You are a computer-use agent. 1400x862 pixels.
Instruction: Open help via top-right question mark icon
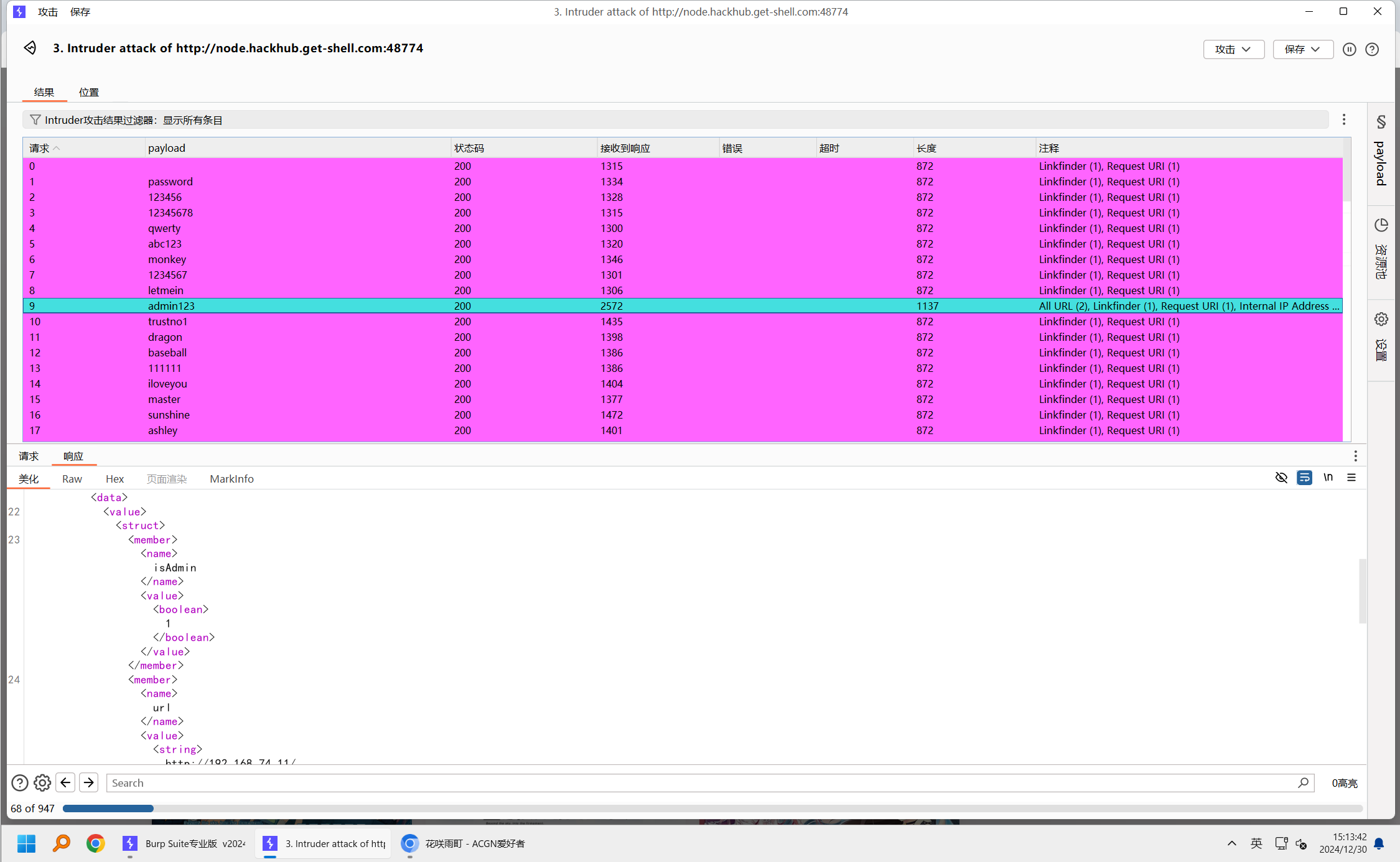[1372, 49]
